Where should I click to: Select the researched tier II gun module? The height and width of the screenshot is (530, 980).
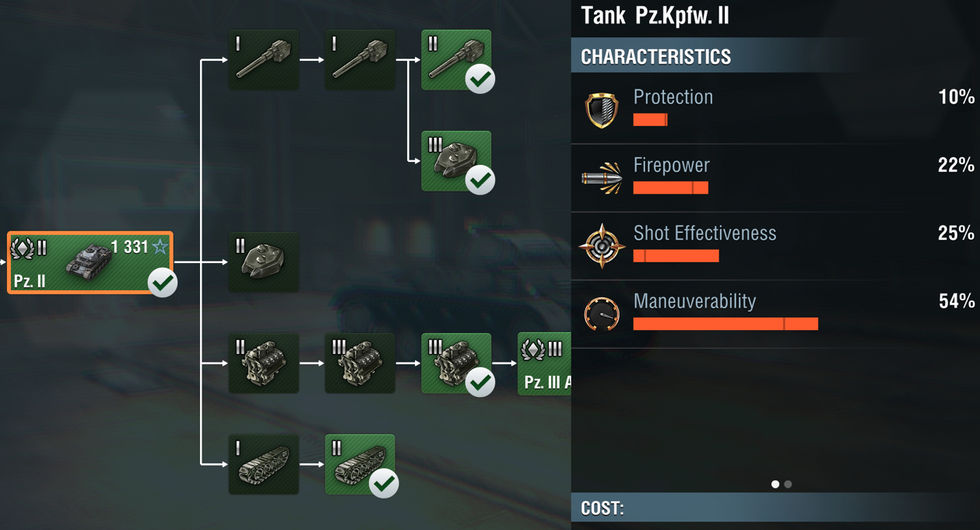coord(456,60)
